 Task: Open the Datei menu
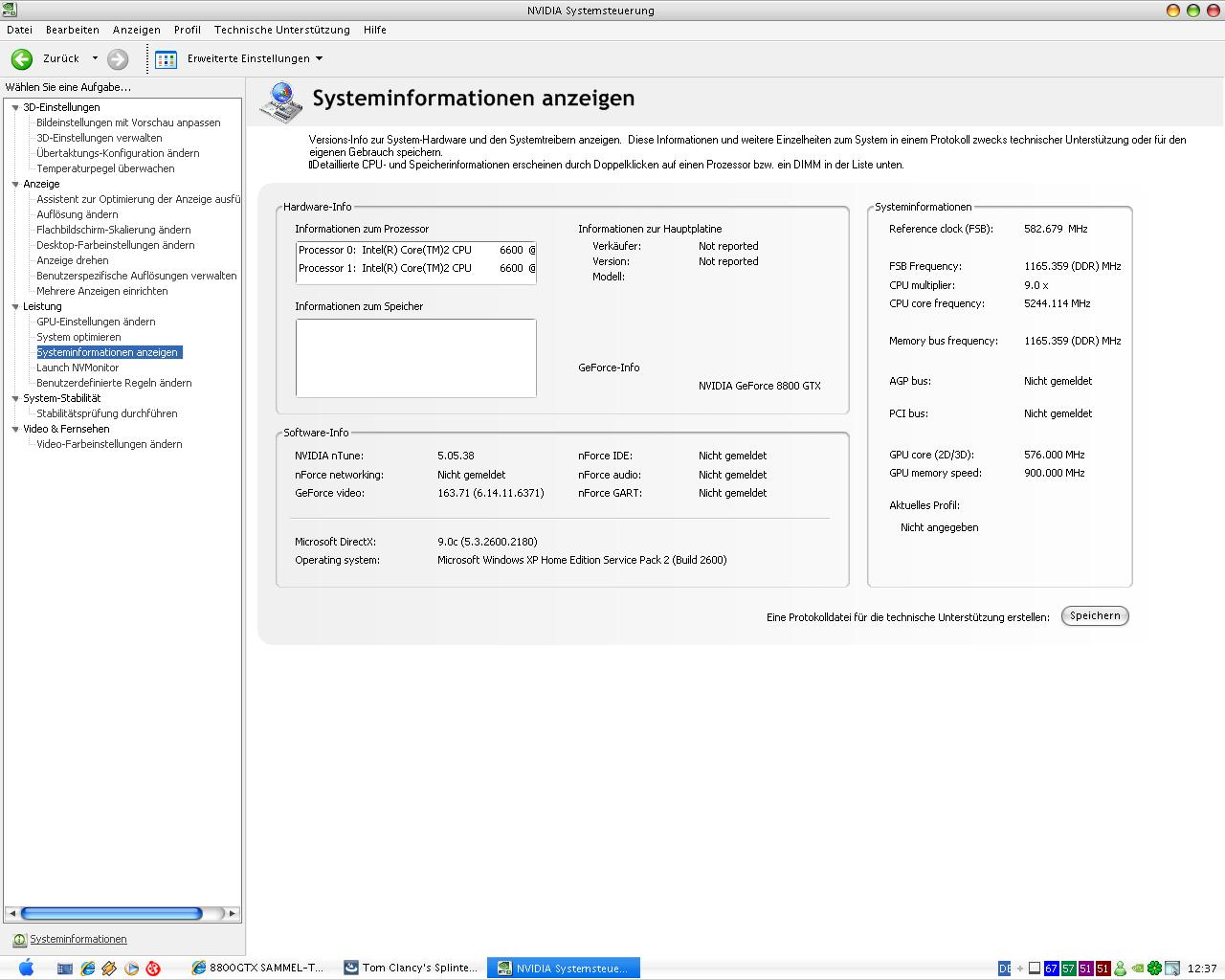19,30
